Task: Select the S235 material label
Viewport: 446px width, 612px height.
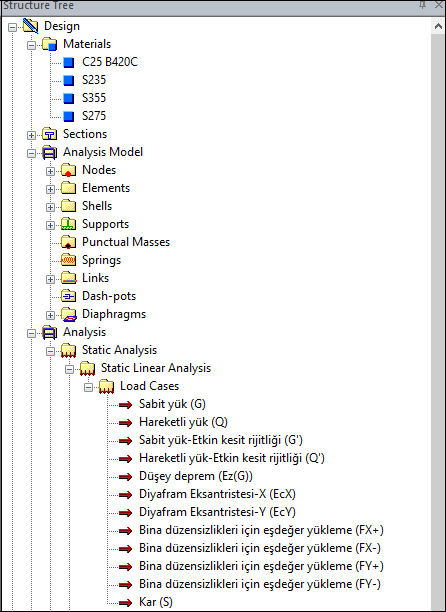Action: (x=94, y=80)
